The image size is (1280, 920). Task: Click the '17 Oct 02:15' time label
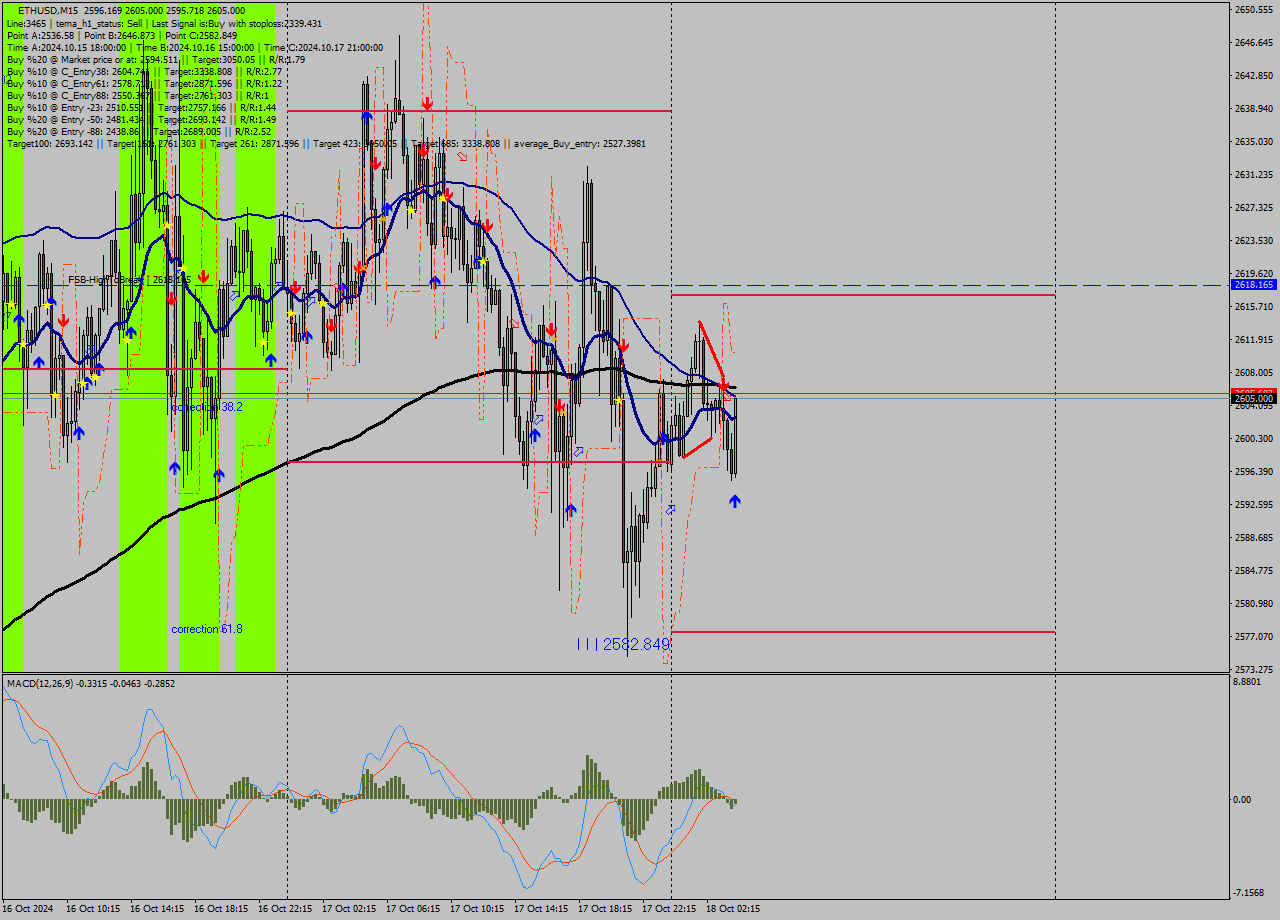click(x=349, y=909)
